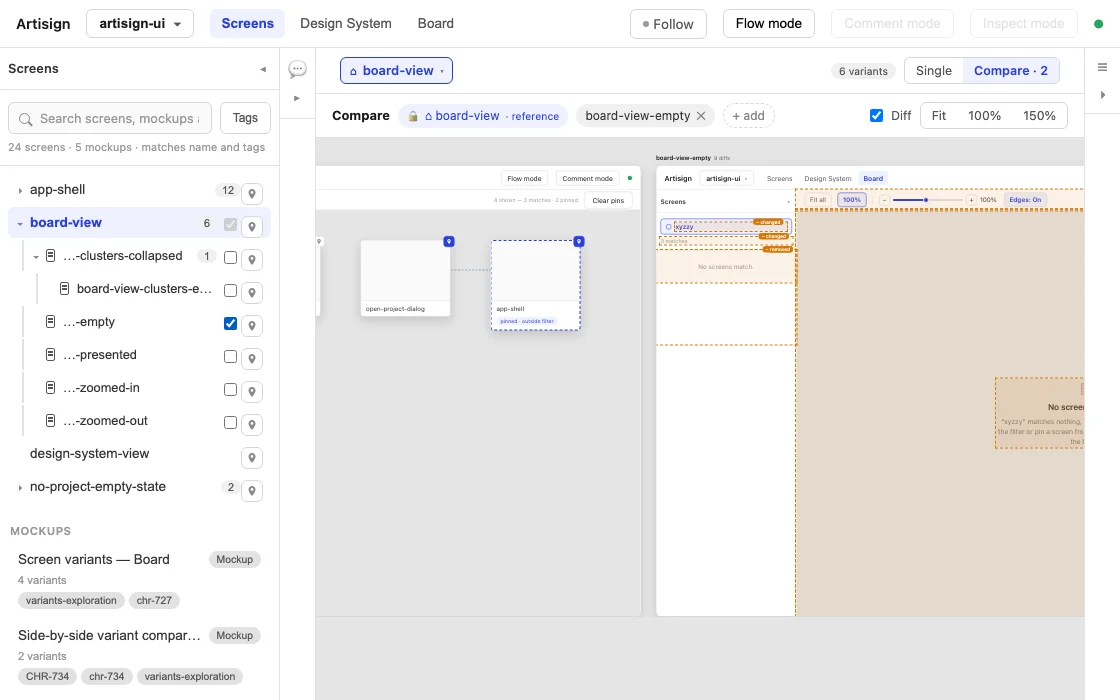Click document icon of …-zoomed-out row

point(50,420)
